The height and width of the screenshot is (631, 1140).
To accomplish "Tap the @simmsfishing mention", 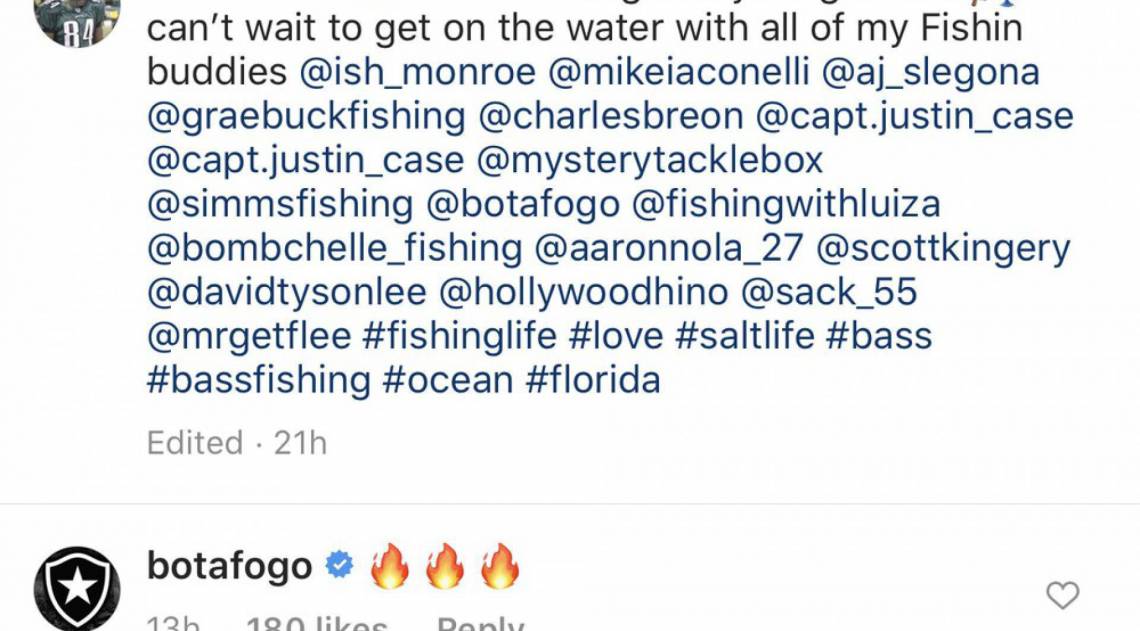I will (x=279, y=204).
